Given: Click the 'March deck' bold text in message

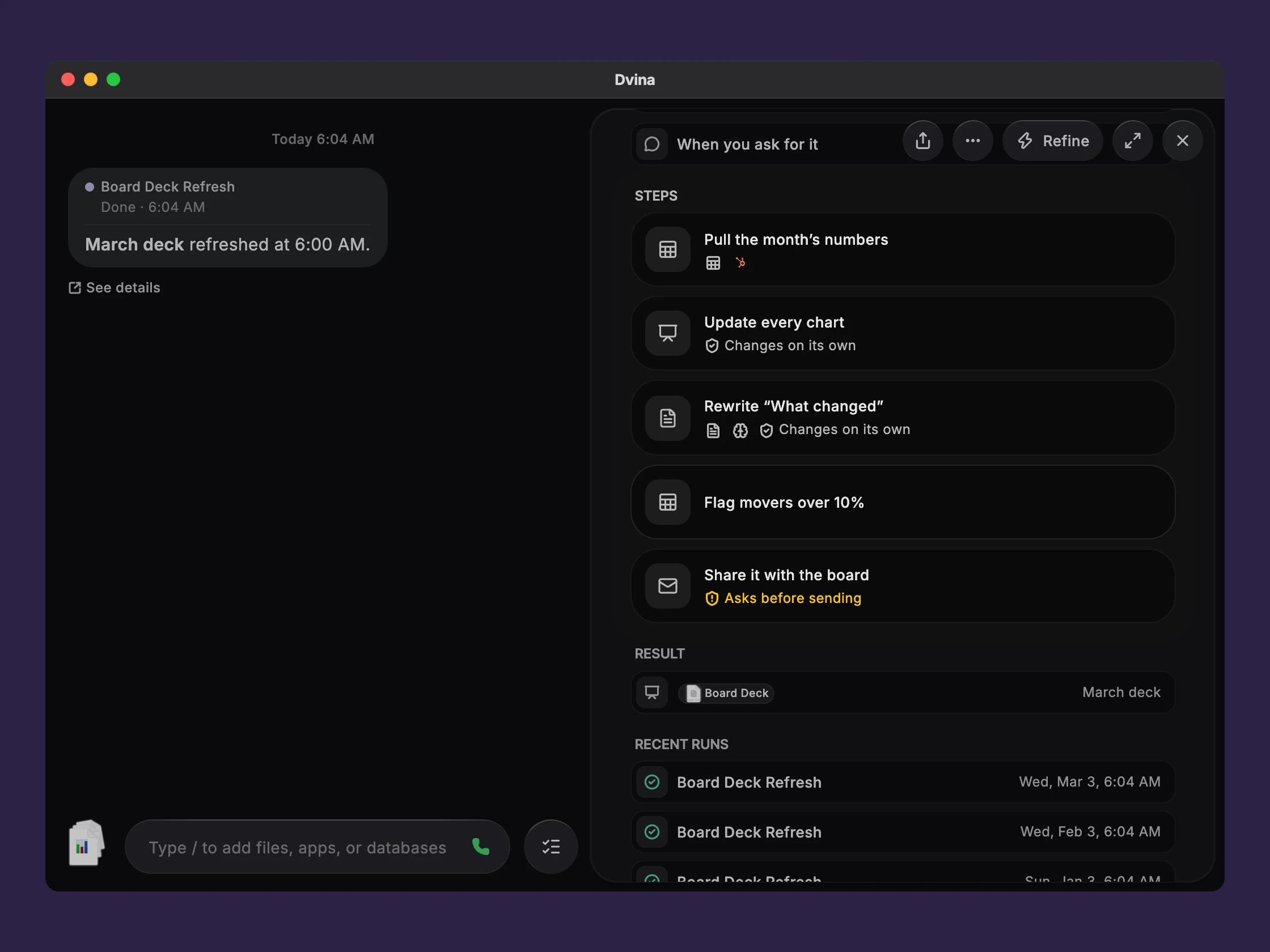Looking at the screenshot, I should click(x=134, y=244).
